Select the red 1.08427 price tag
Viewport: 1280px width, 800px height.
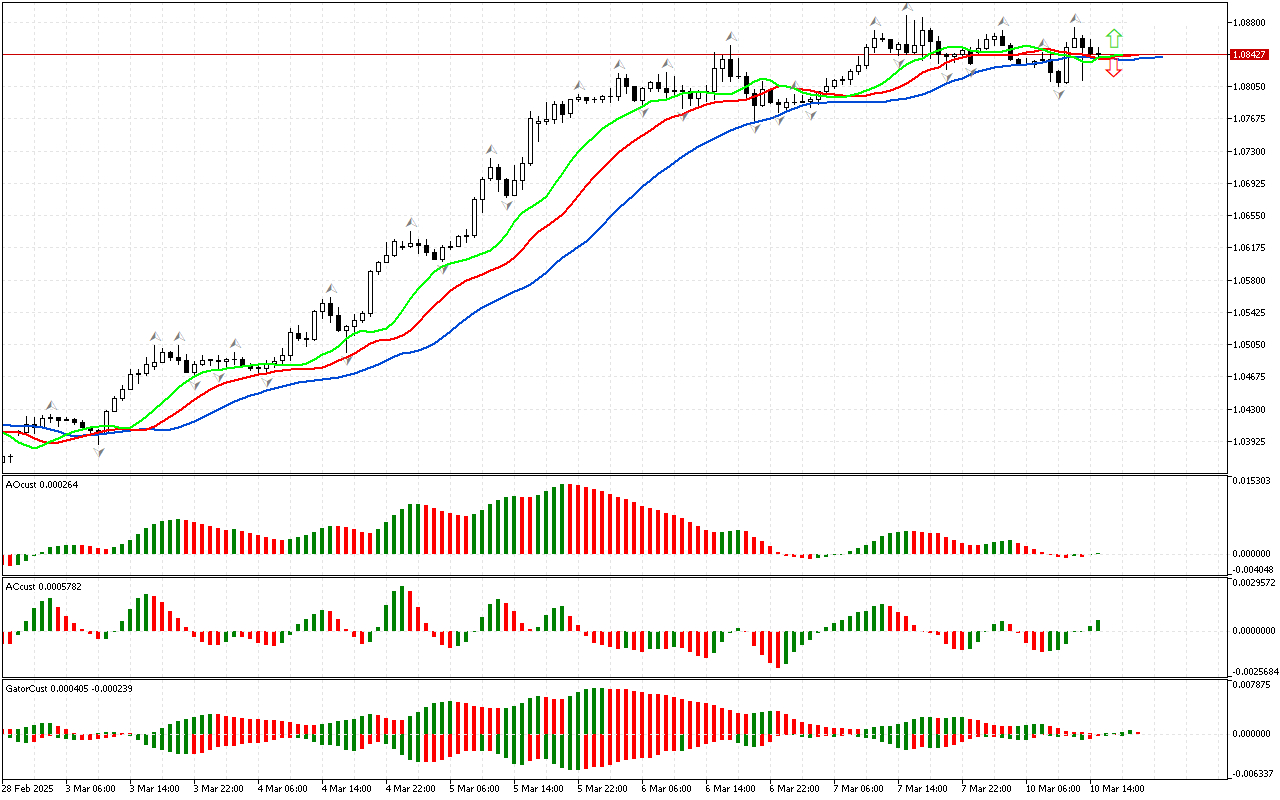tap(1251, 55)
